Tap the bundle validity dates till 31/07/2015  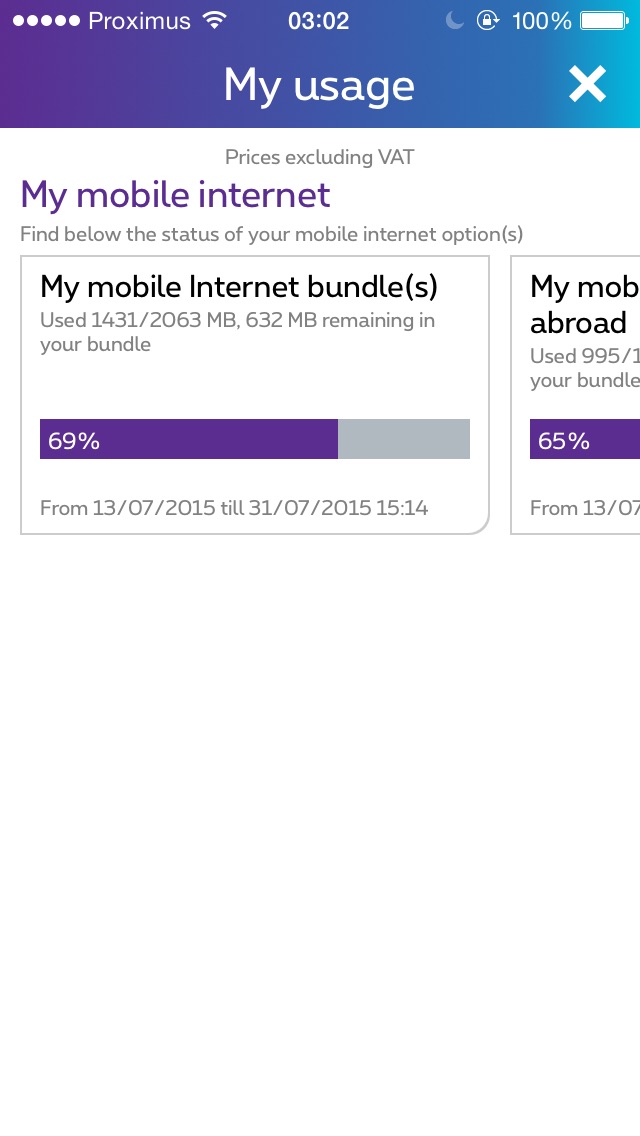point(234,508)
